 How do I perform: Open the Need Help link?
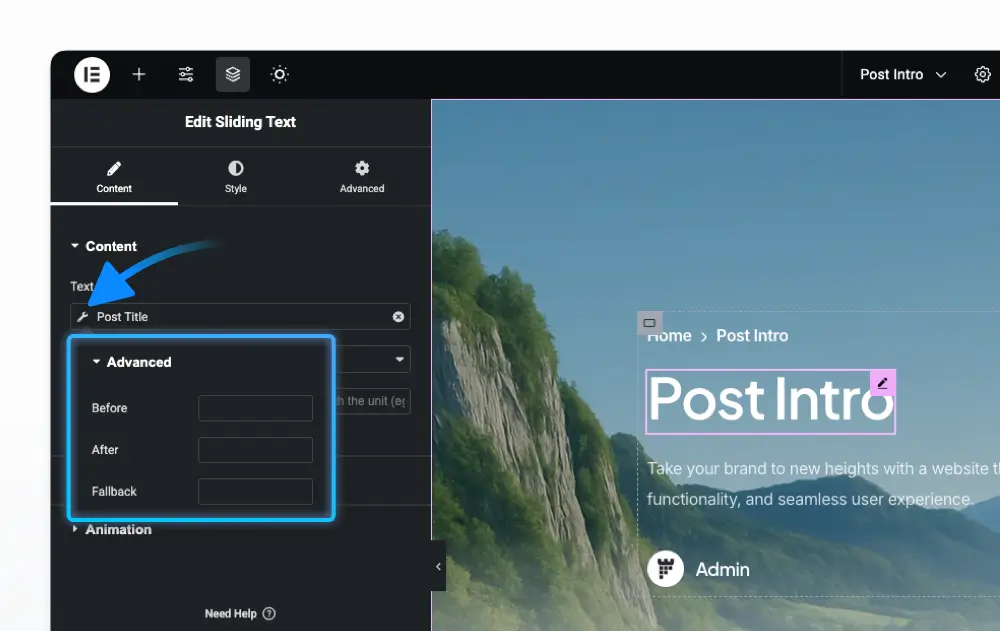(240, 614)
